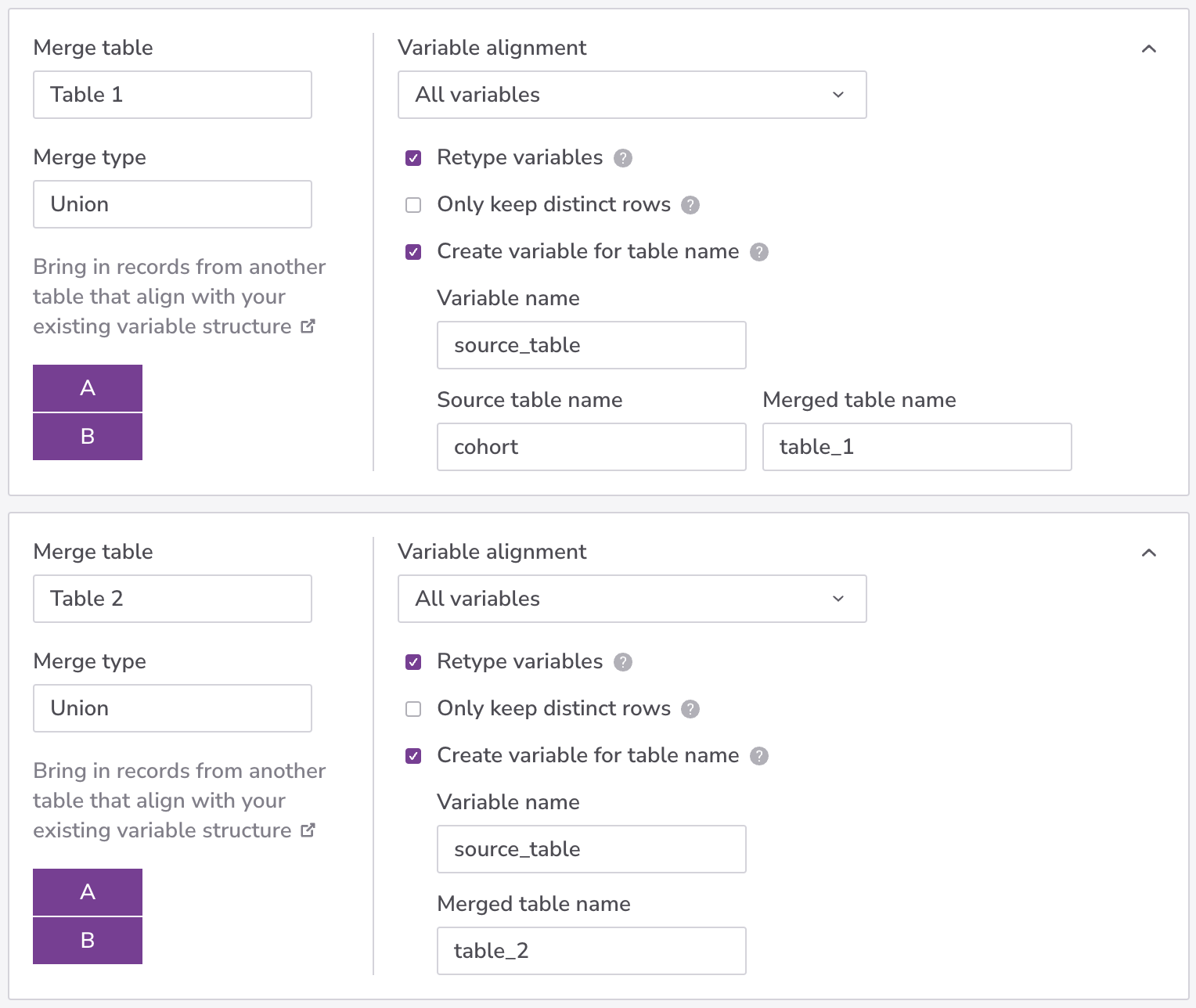The width and height of the screenshot is (1196, 1008).
Task: Open Variable alignment dropdown in Table 2 panel
Action: tap(632, 599)
